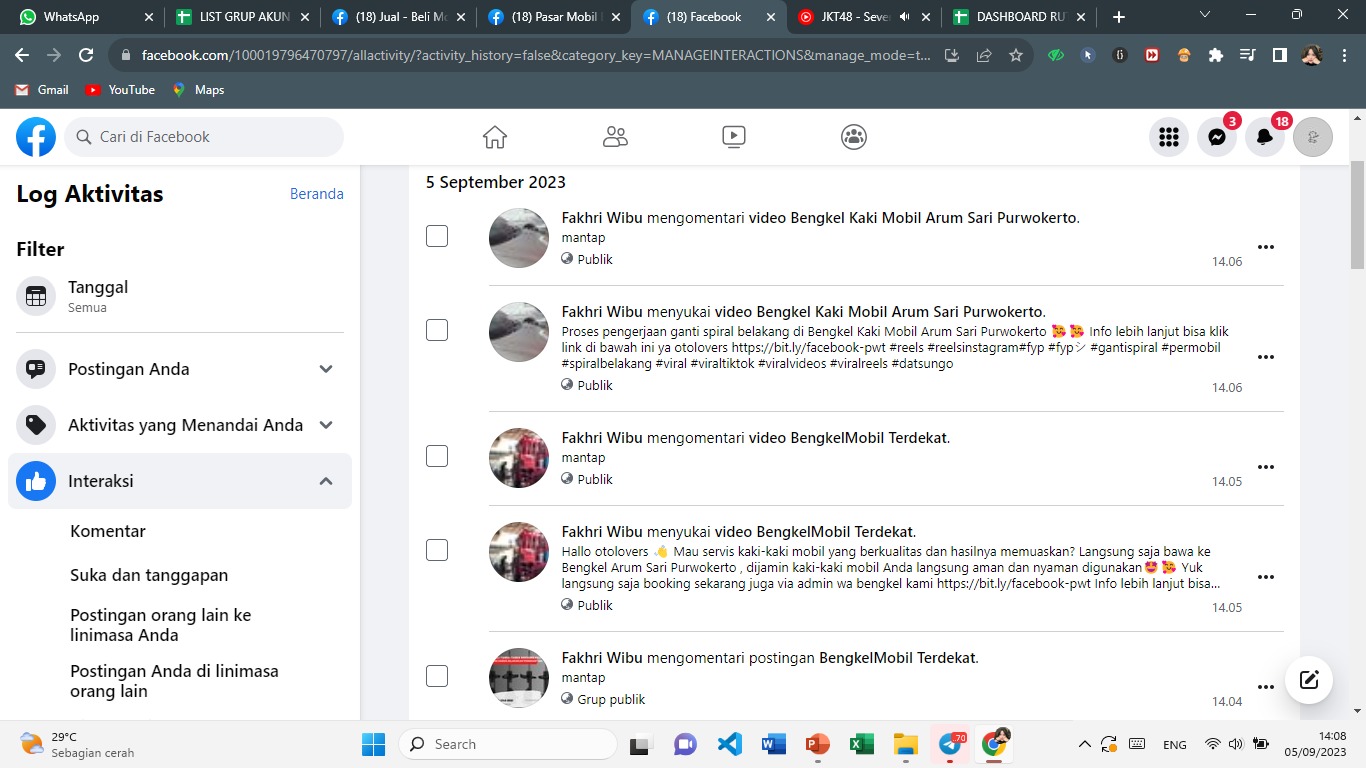Image resolution: width=1366 pixels, height=768 pixels.
Task: Click the Postingan Anda speech bubble icon
Action: pyautogui.click(x=36, y=369)
